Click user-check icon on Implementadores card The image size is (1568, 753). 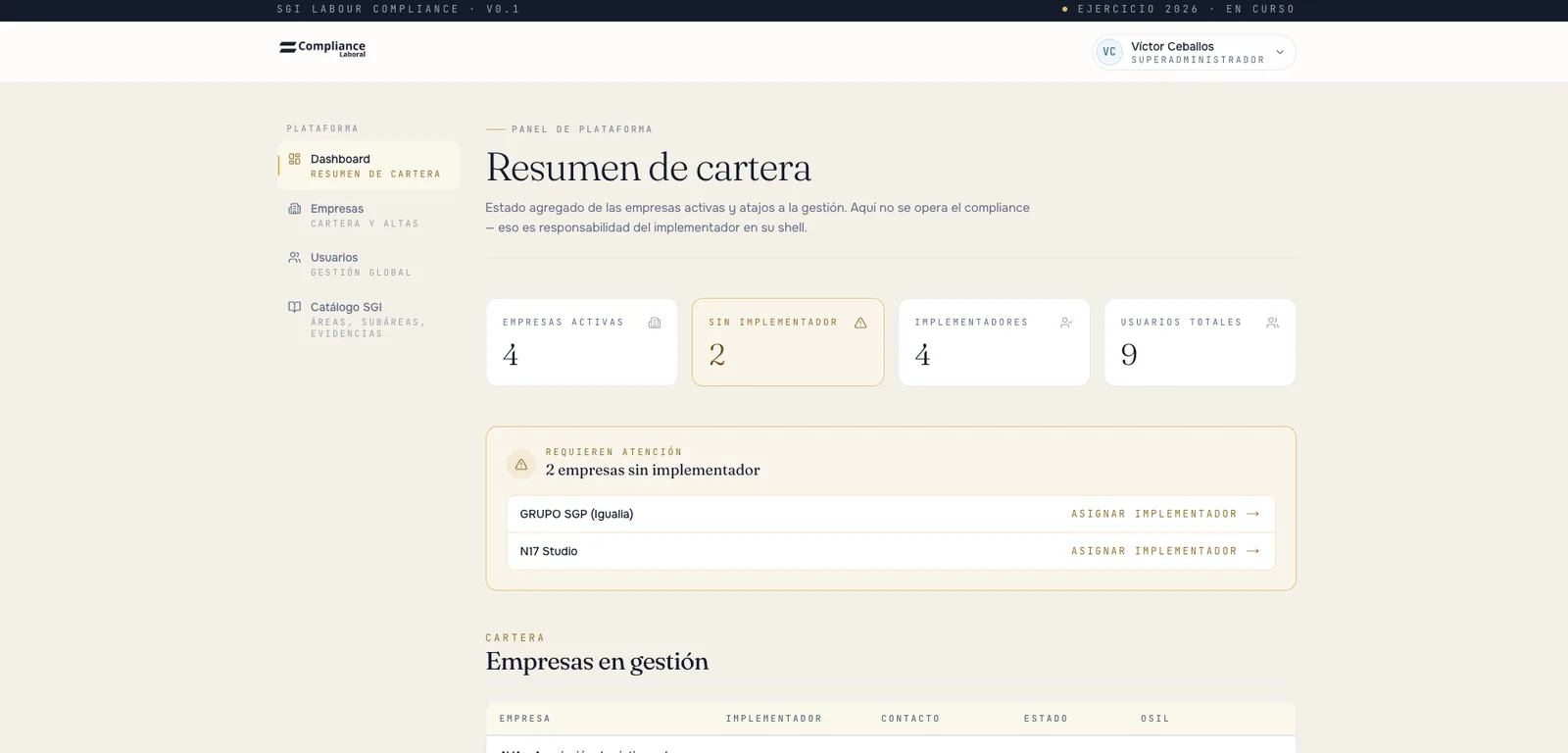(x=1066, y=323)
